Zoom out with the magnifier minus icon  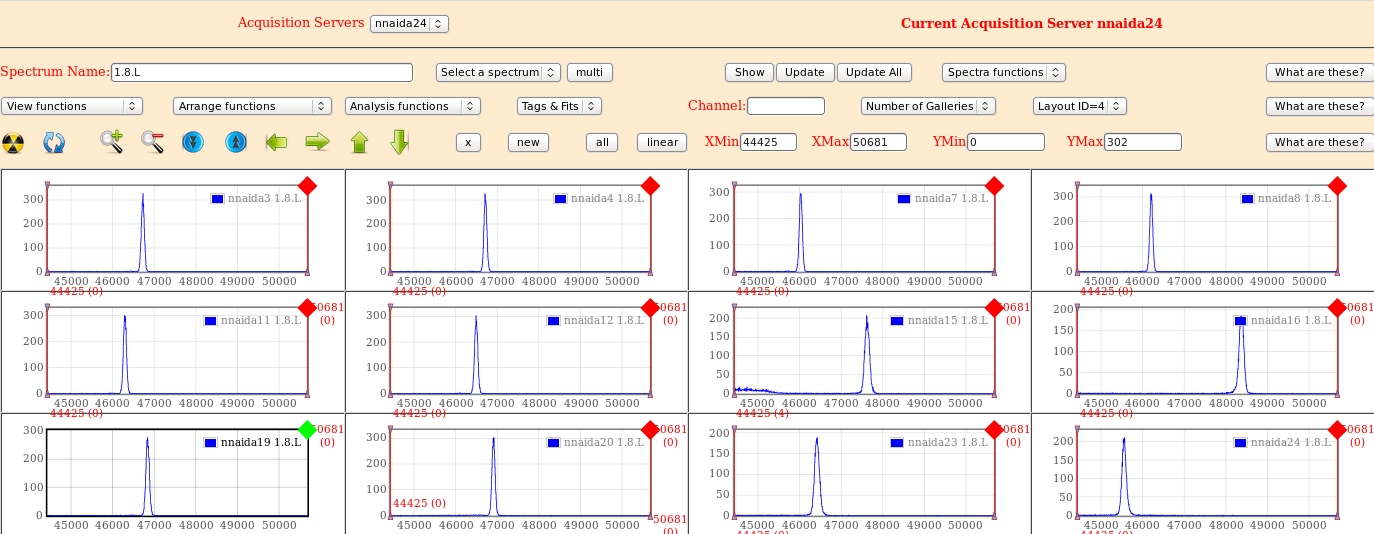[152, 142]
